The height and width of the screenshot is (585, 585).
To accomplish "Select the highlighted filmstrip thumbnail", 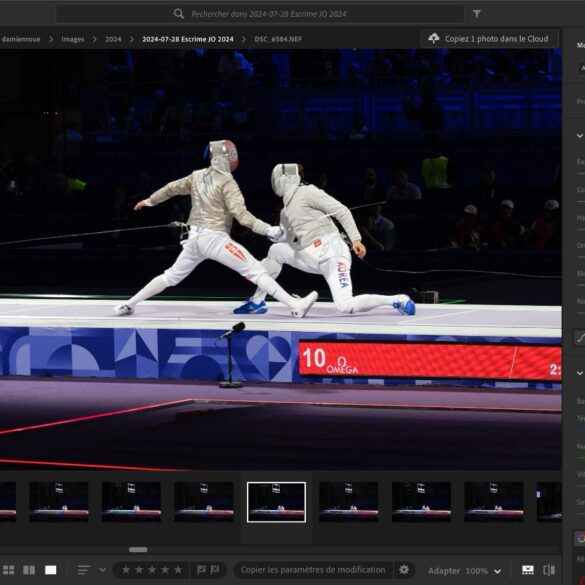I will (276, 502).
